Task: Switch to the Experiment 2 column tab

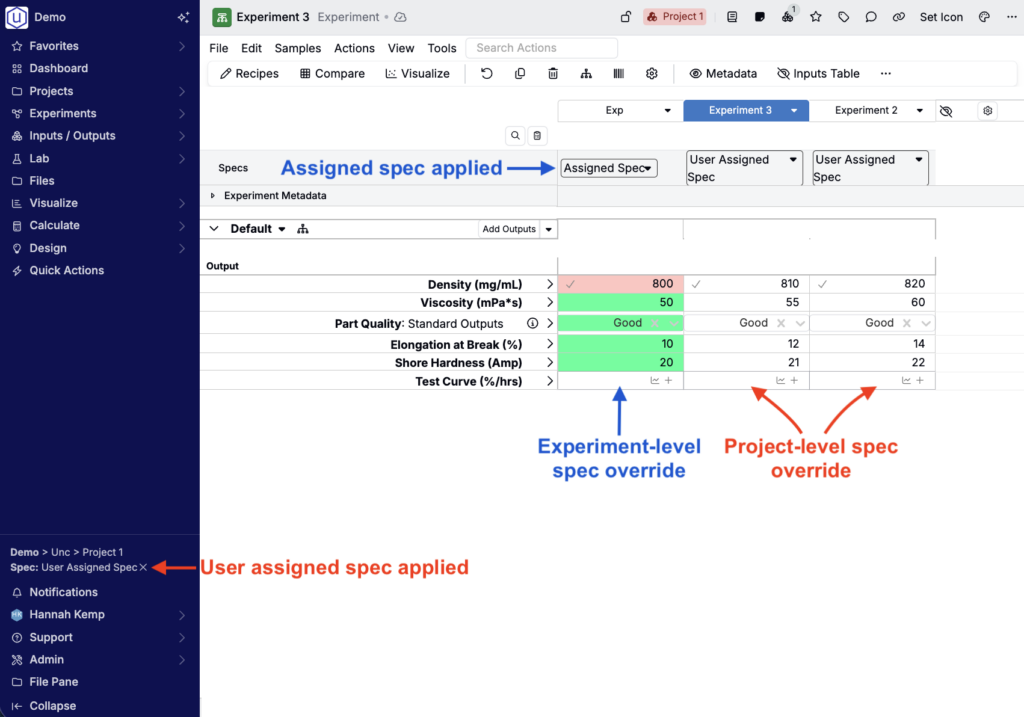Action: [x=866, y=111]
